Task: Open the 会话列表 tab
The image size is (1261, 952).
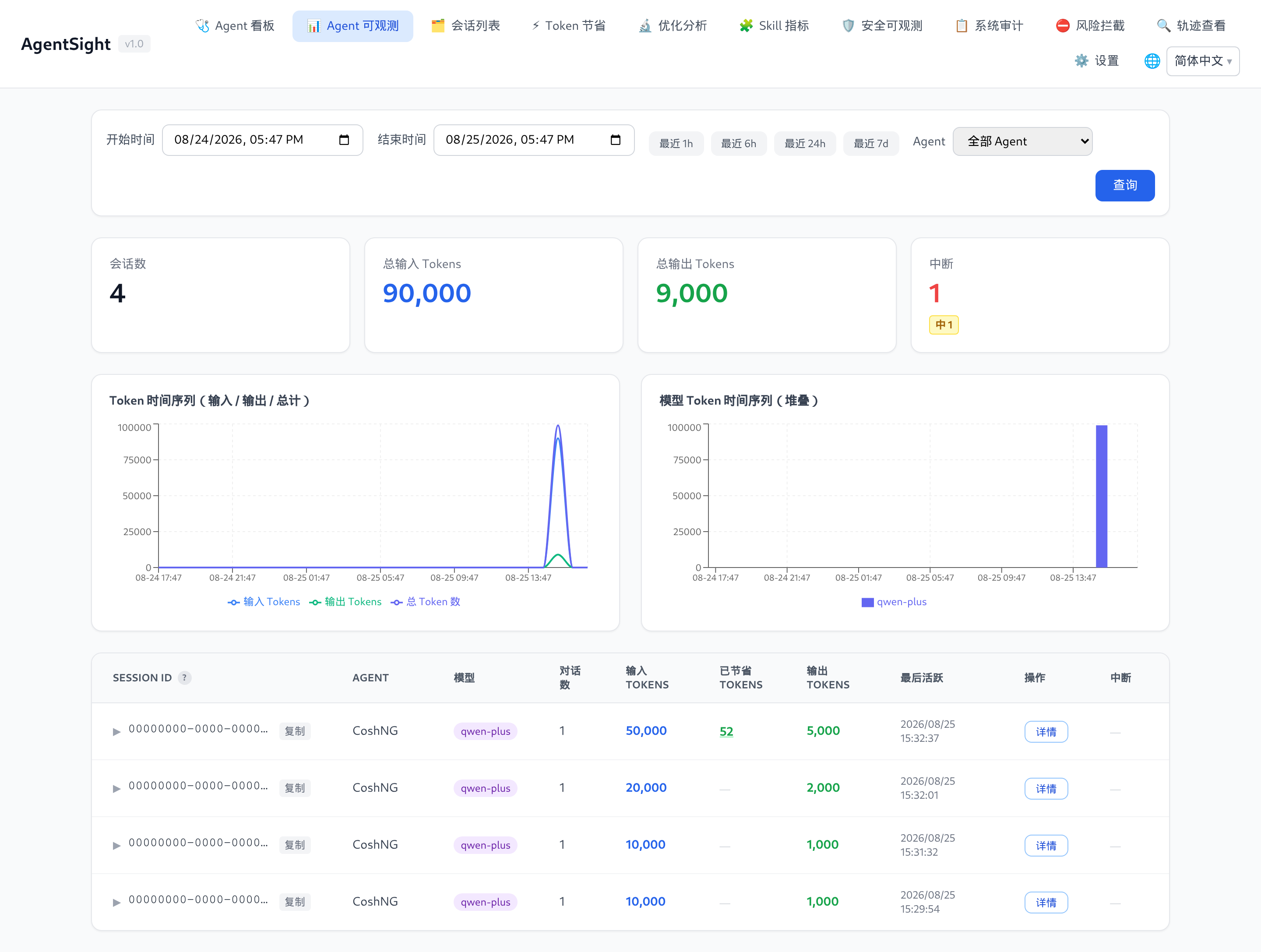Action: (465, 26)
